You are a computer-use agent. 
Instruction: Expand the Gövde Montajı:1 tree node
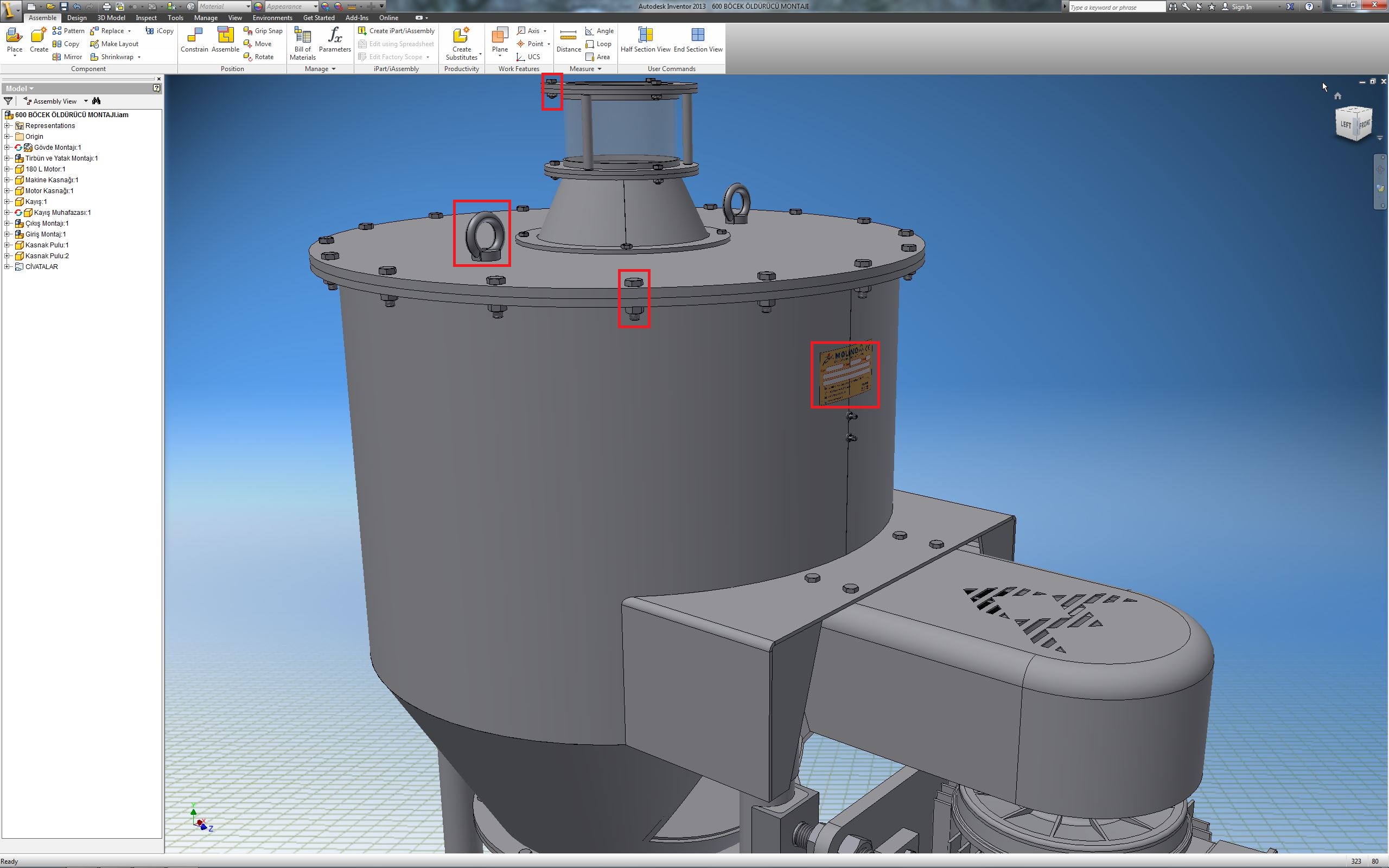(7, 148)
